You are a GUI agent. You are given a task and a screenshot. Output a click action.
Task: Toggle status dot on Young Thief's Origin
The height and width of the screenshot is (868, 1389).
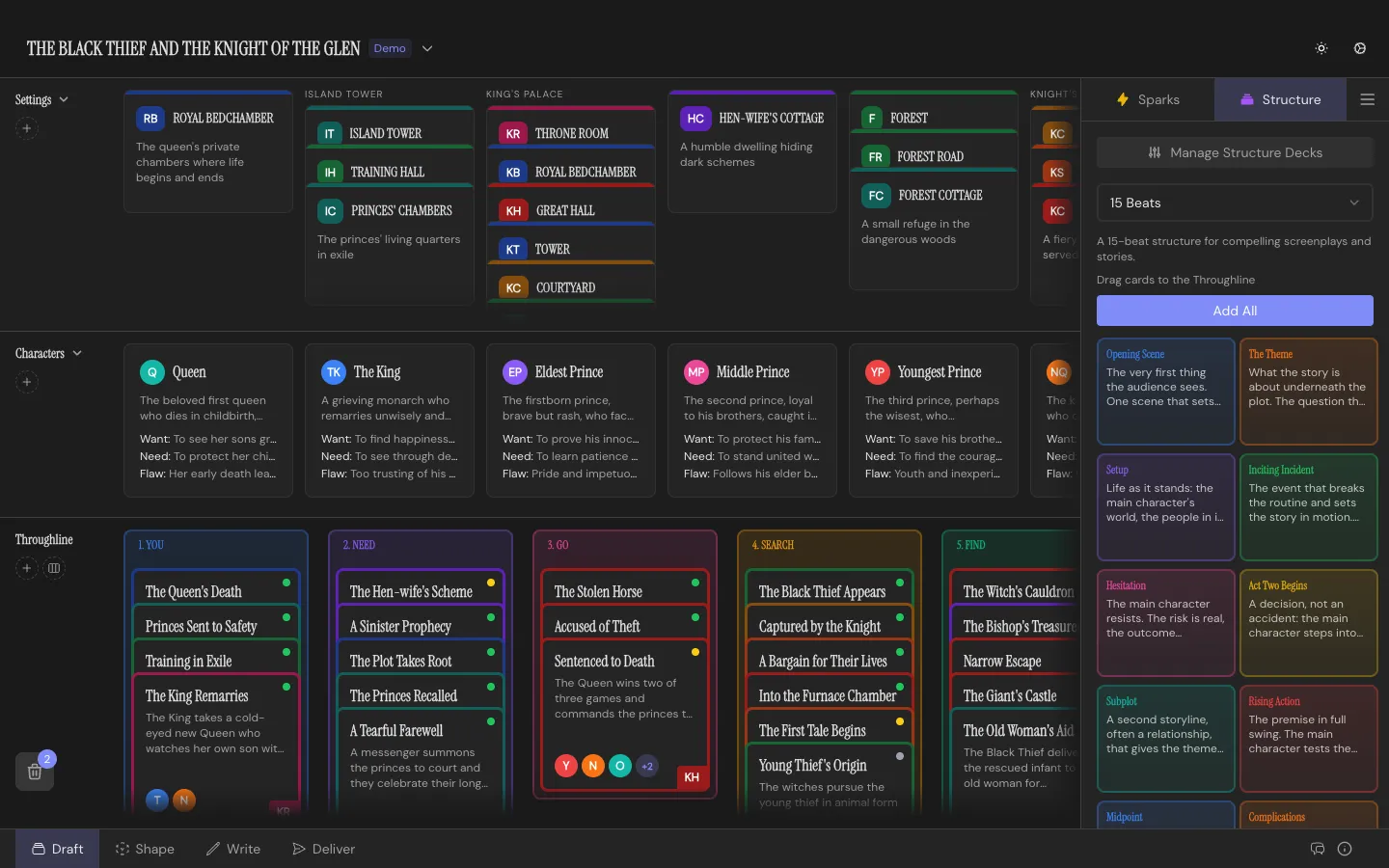coord(900,756)
